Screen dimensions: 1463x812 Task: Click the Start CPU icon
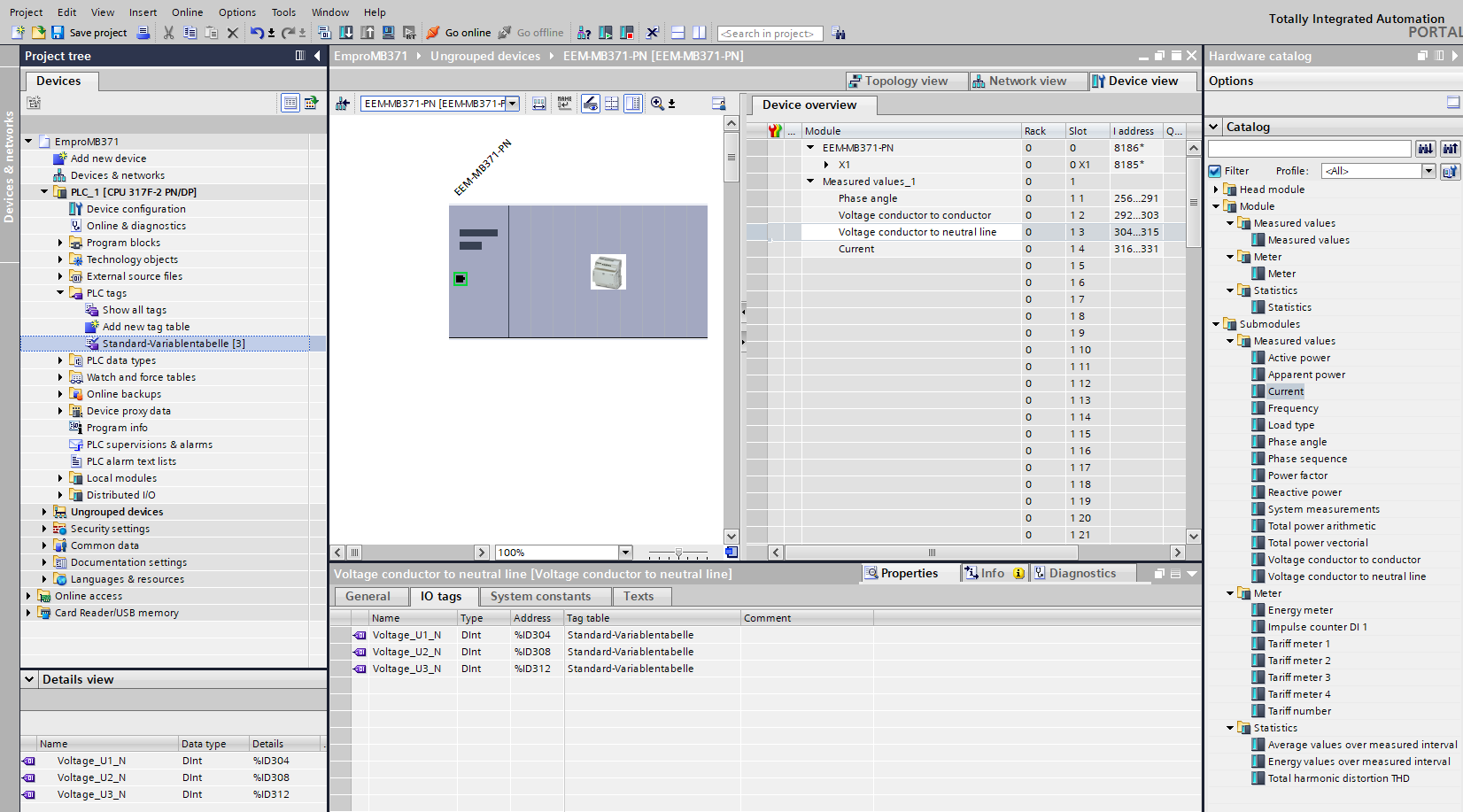(606, 33)
